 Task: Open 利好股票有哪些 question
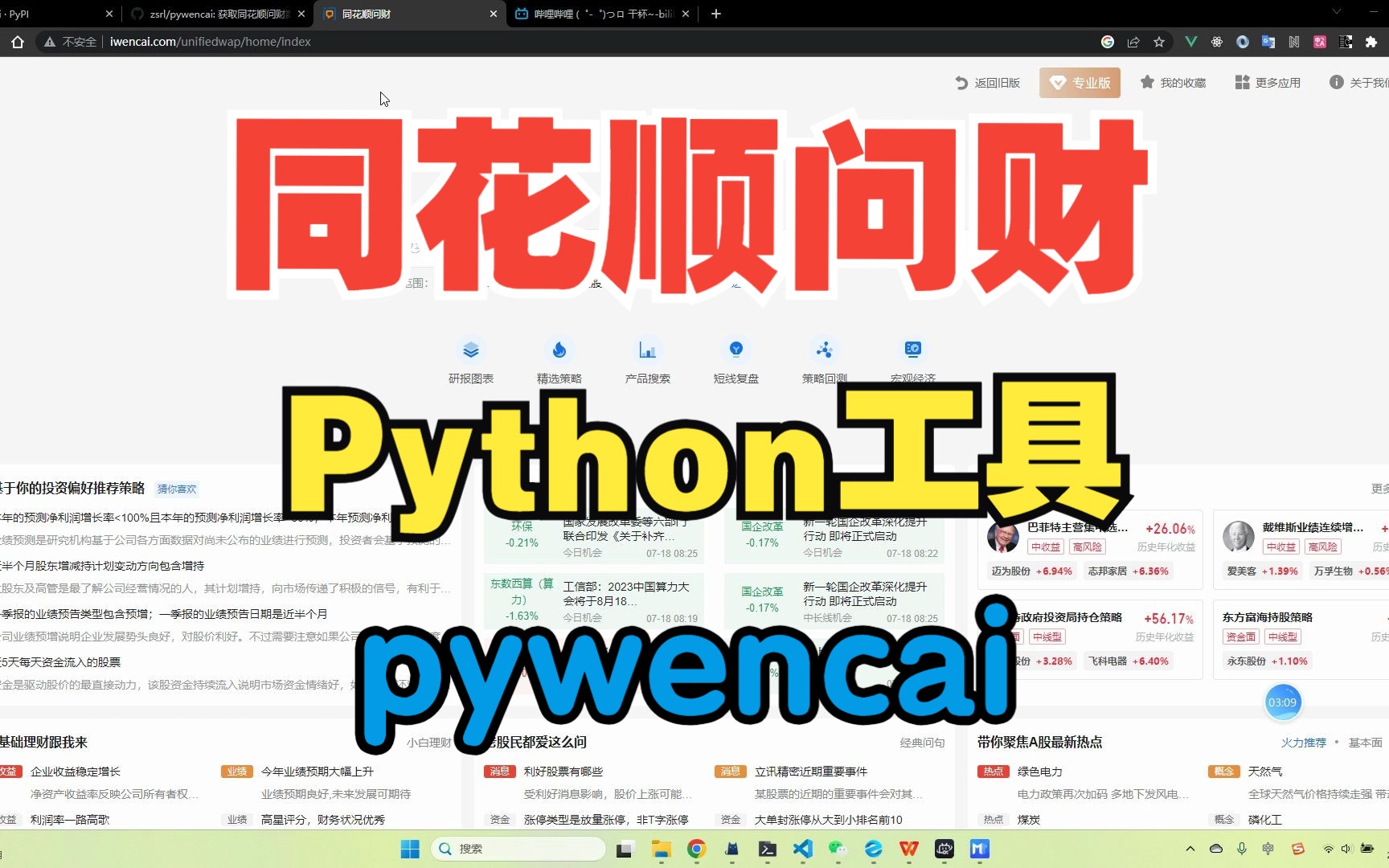coord(563,772)
